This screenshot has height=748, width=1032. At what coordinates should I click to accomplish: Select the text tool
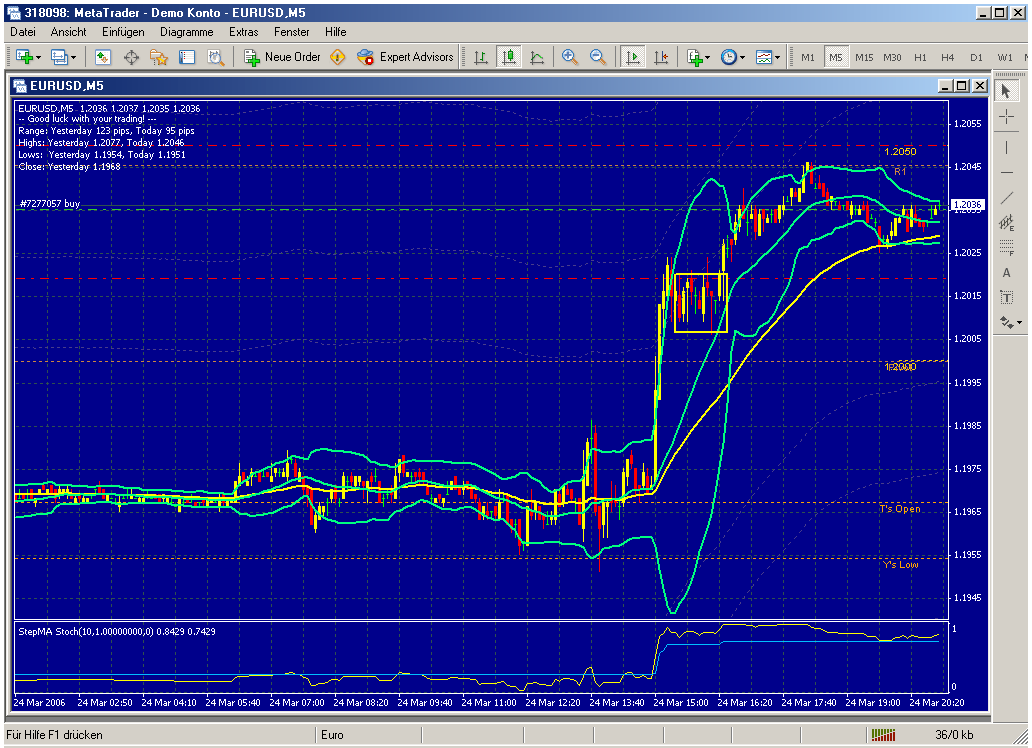coord(1006,273)
